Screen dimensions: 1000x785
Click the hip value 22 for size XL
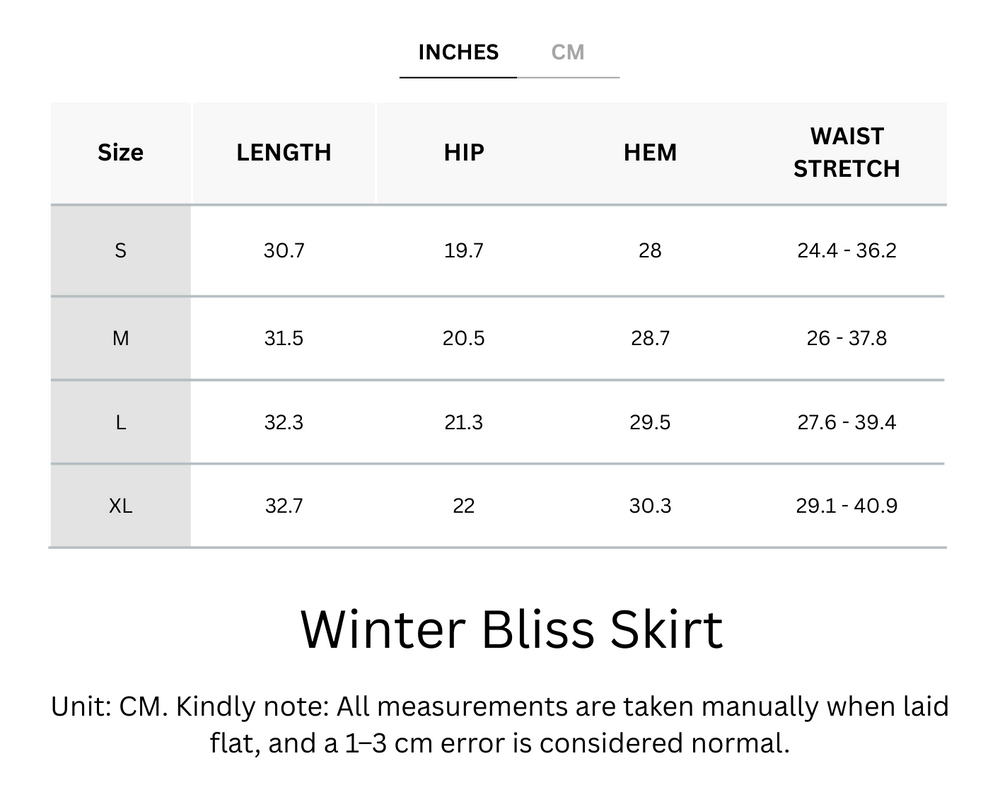tap(464, 505)
